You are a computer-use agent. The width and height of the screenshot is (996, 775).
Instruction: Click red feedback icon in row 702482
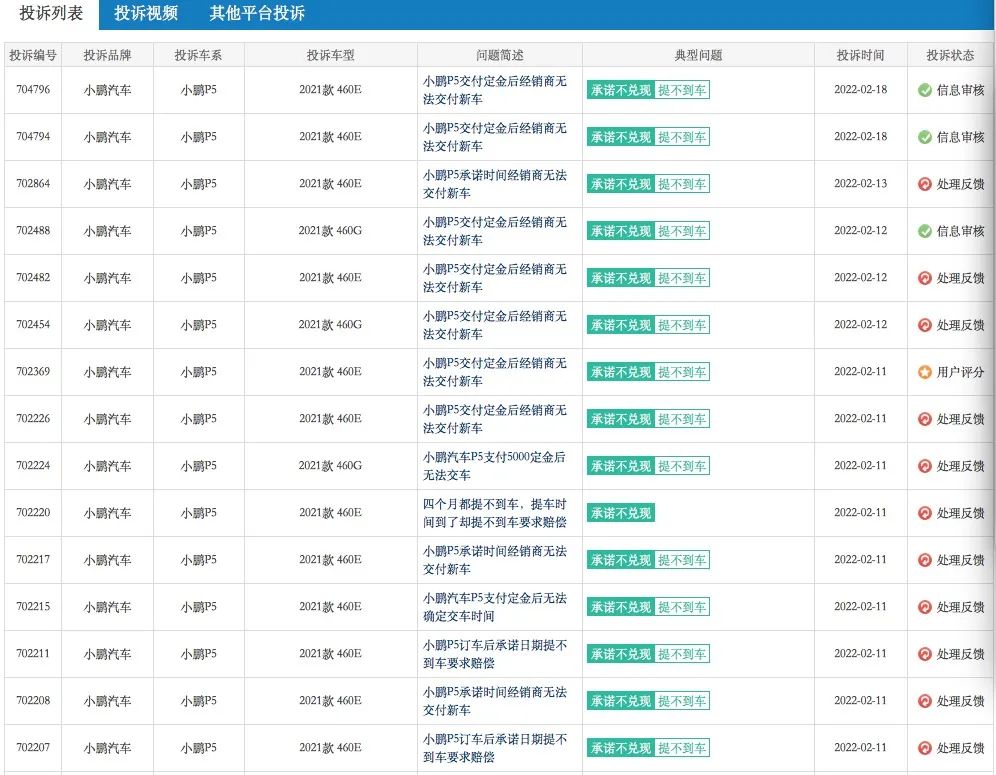pyautogui.click(x=925, y=278)
